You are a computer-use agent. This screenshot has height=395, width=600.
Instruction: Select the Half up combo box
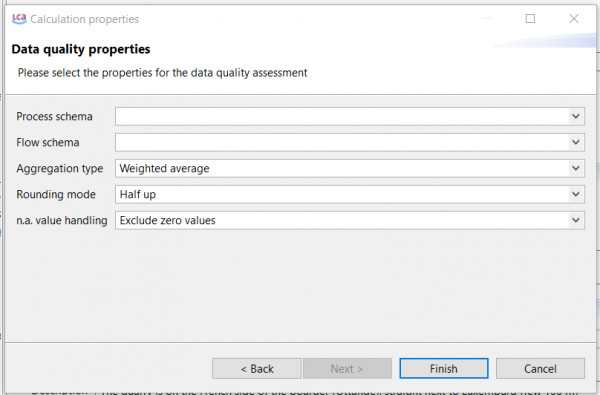click(x=350, y=194)
